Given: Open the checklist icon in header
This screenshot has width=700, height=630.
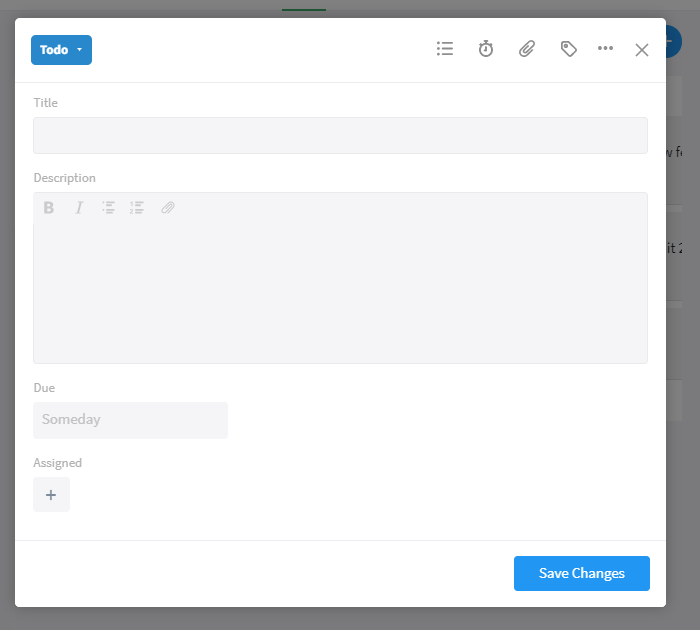Looking at the screenshot, I should (x=445, y=49).
